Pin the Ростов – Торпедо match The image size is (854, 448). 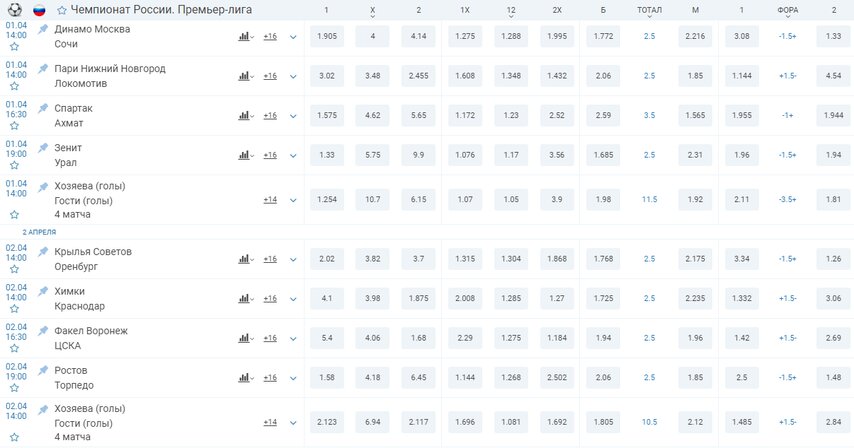click(x=43, y=370)
